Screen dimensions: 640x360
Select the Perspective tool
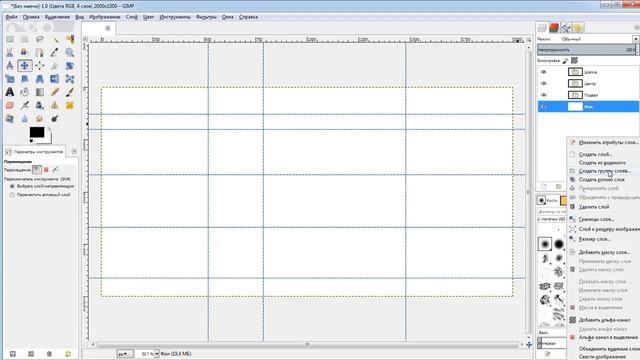(40, 79)
